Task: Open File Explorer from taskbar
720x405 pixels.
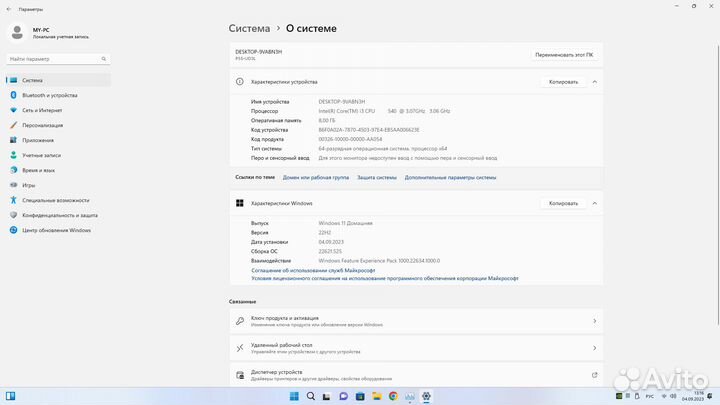Action: (x=377, y=396)
